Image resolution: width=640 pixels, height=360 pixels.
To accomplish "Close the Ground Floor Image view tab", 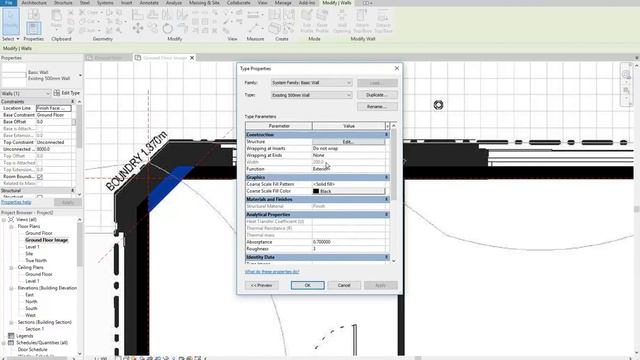I will point(192,58).
